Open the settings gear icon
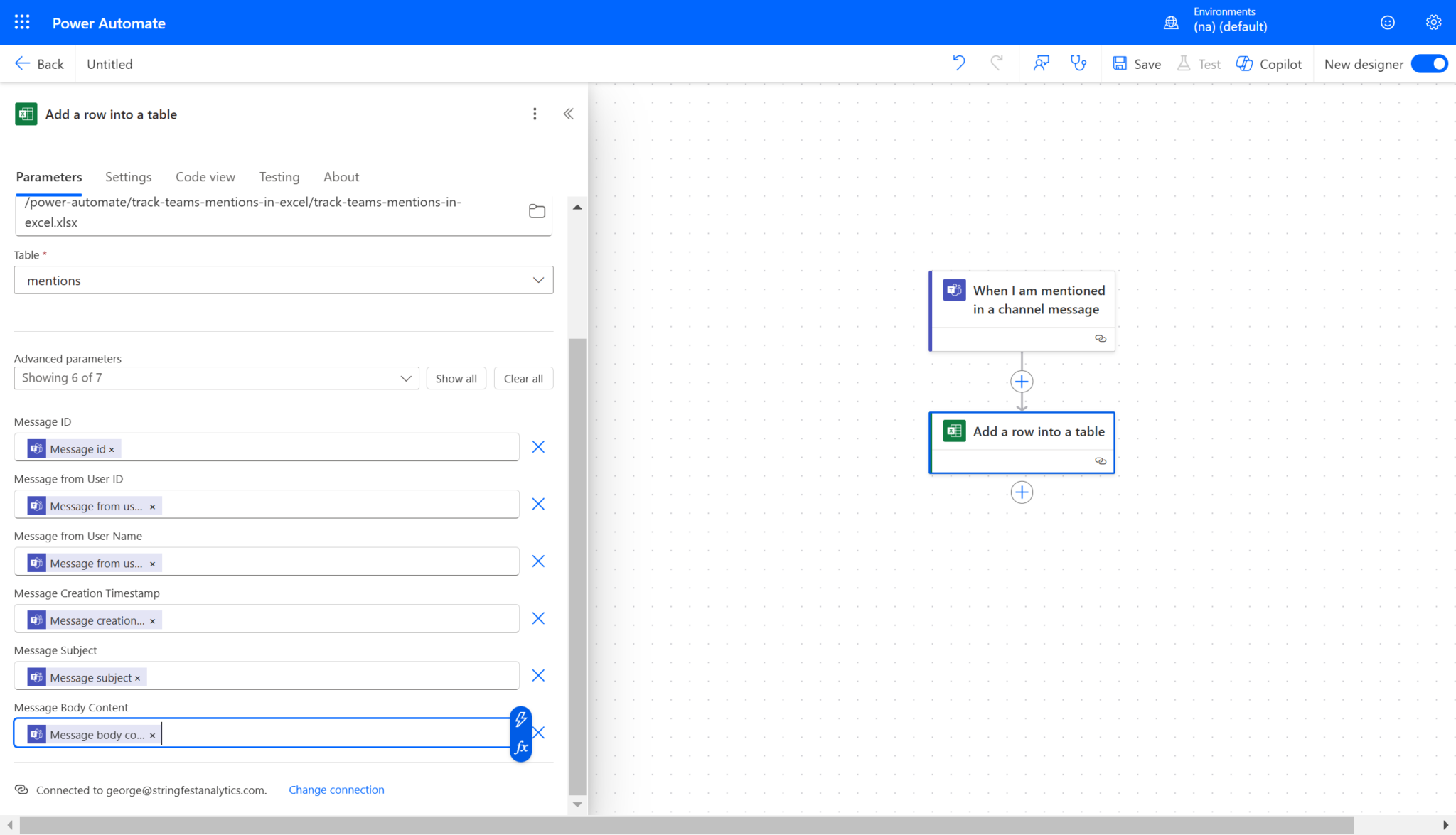Screen dimensions: 1456x835 coord(1433,22)
